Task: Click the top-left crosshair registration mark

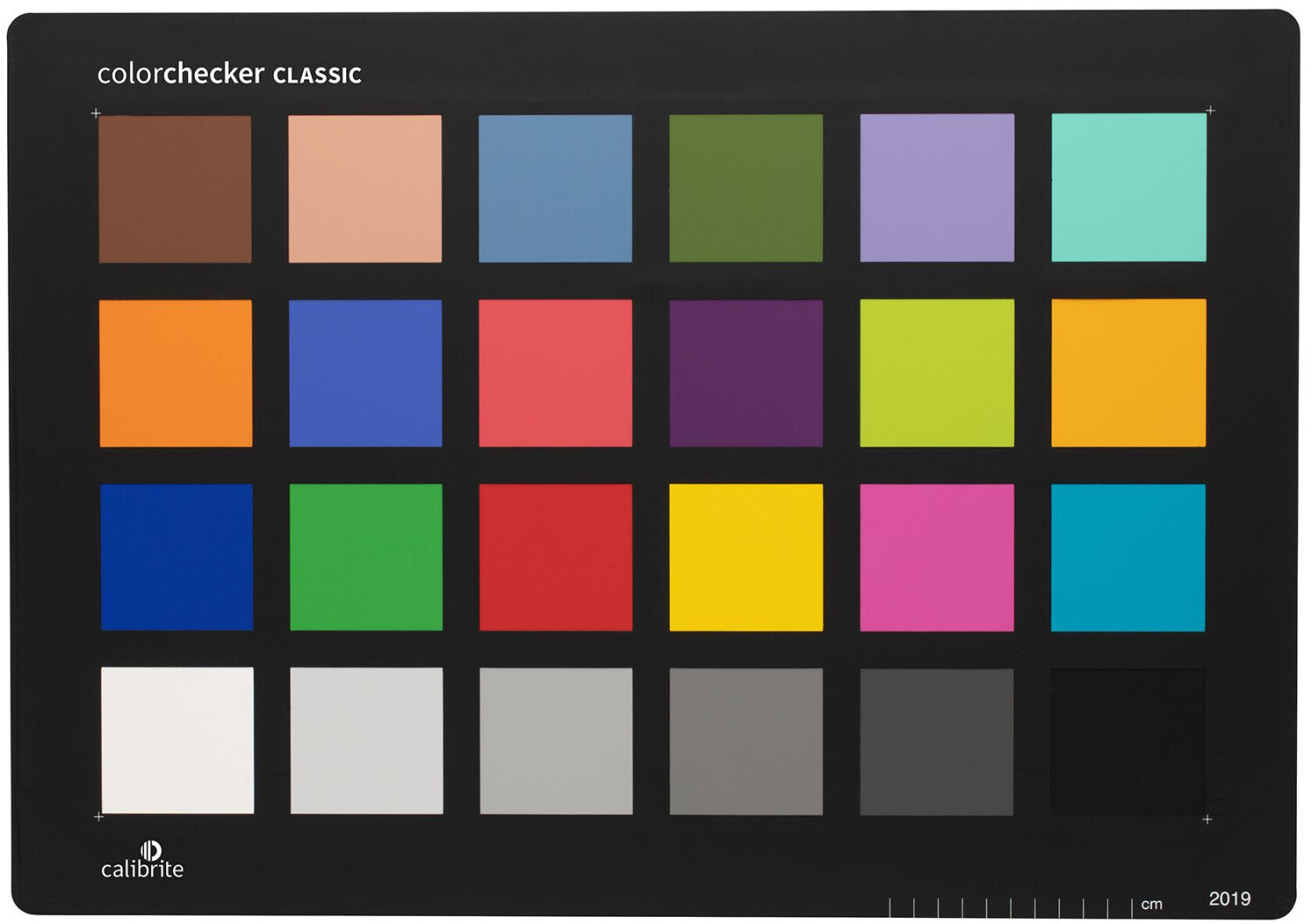Action: point(96,113)
